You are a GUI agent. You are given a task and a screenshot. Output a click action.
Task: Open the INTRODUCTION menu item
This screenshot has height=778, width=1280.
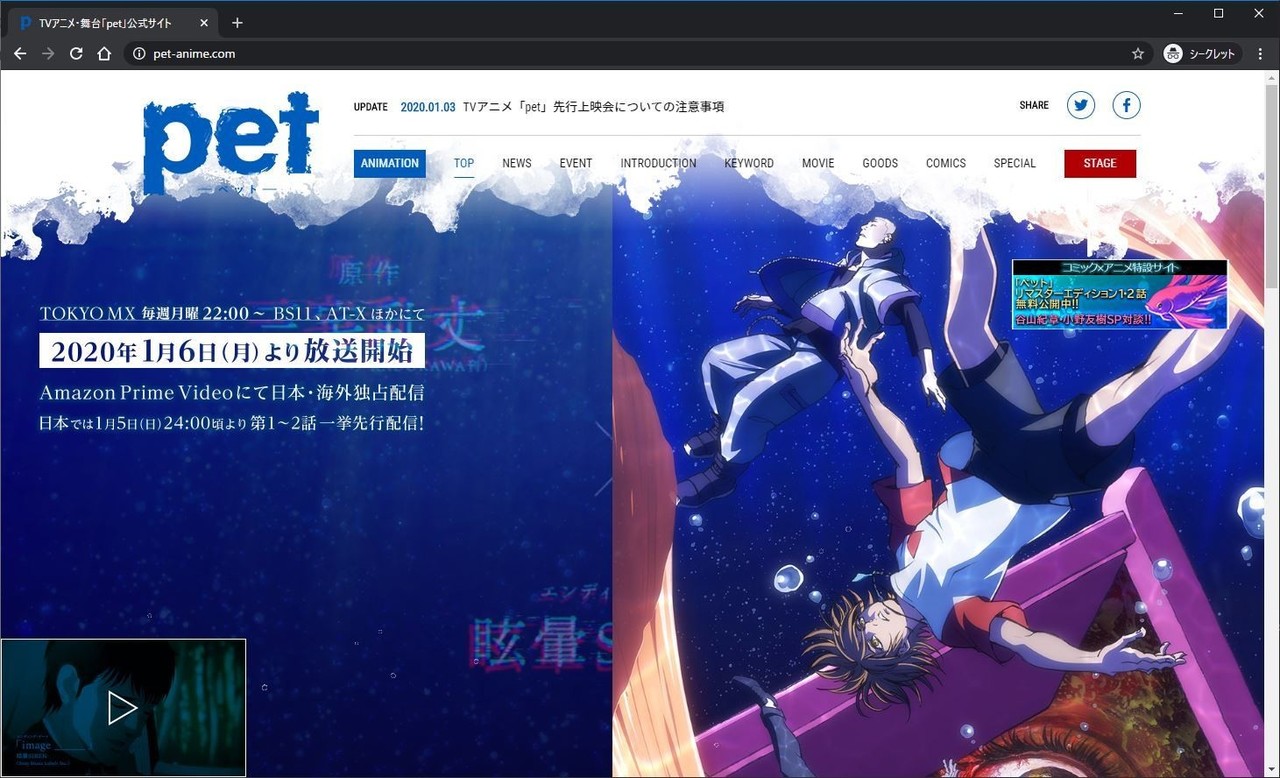pyautogui.click(x=658, y=163)
